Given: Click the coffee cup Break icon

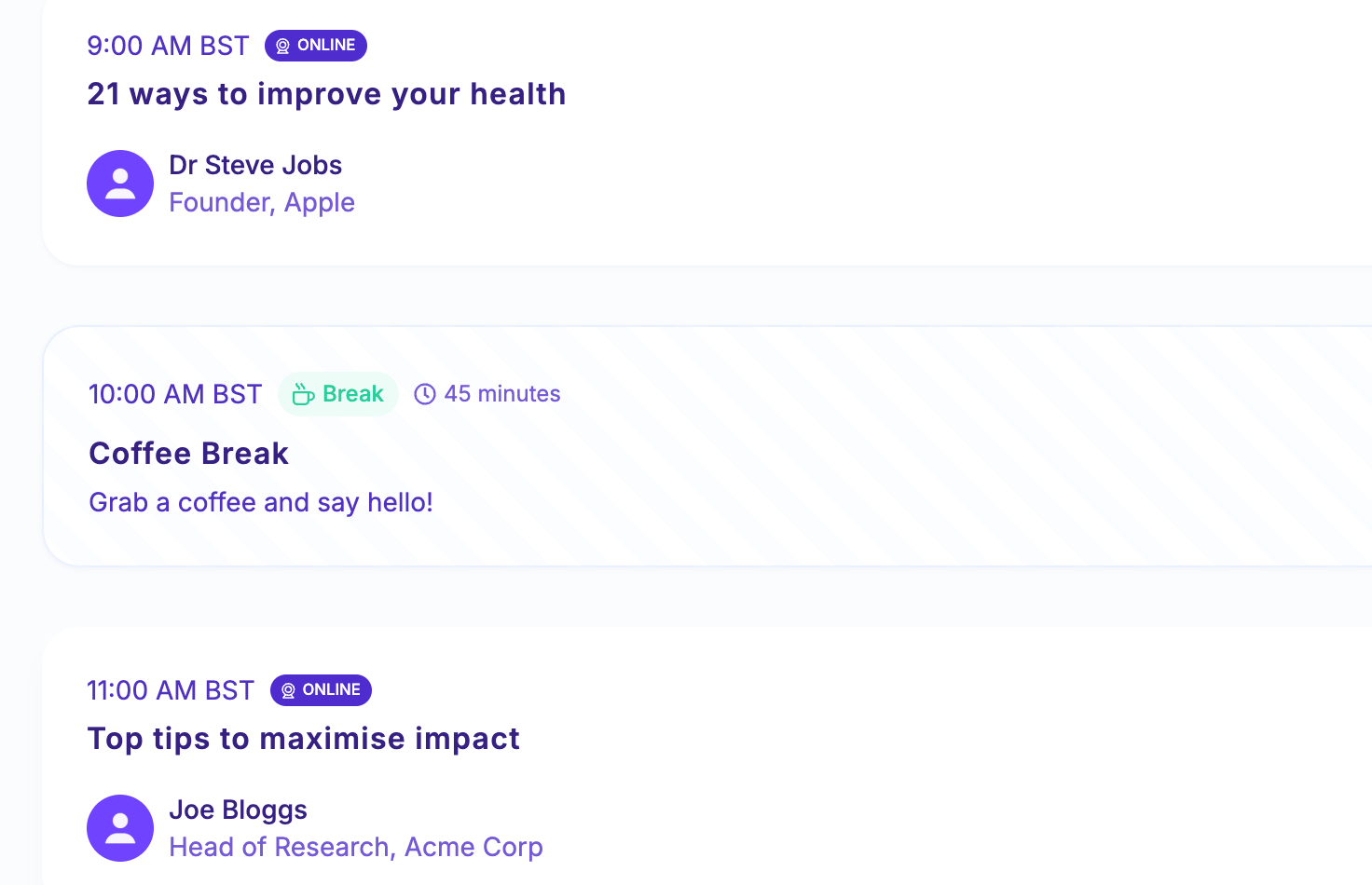Looking at the screenshot, I should point(303,395).
